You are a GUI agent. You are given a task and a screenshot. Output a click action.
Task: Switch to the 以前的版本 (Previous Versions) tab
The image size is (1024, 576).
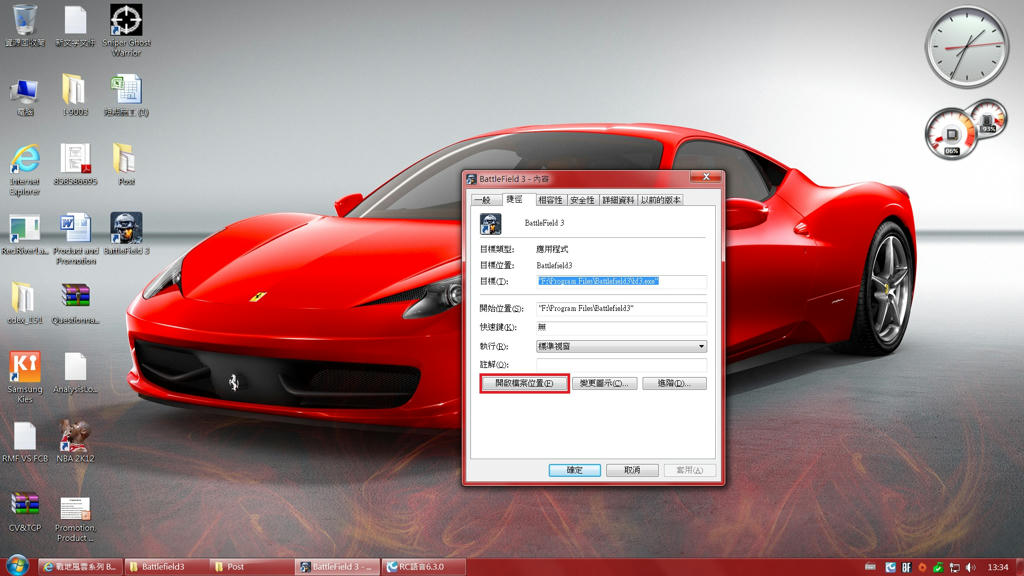(660, 200)
